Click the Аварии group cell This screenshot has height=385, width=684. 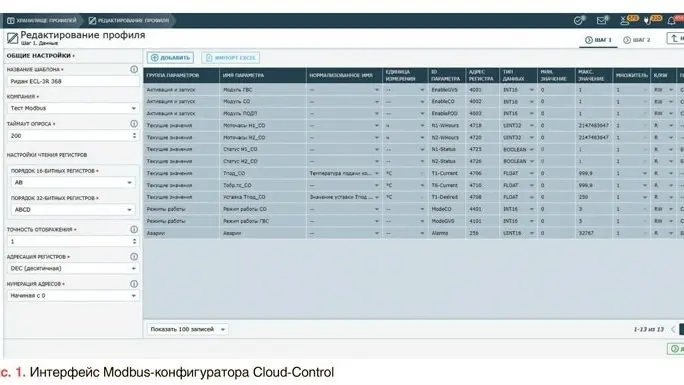pos(181,233)
